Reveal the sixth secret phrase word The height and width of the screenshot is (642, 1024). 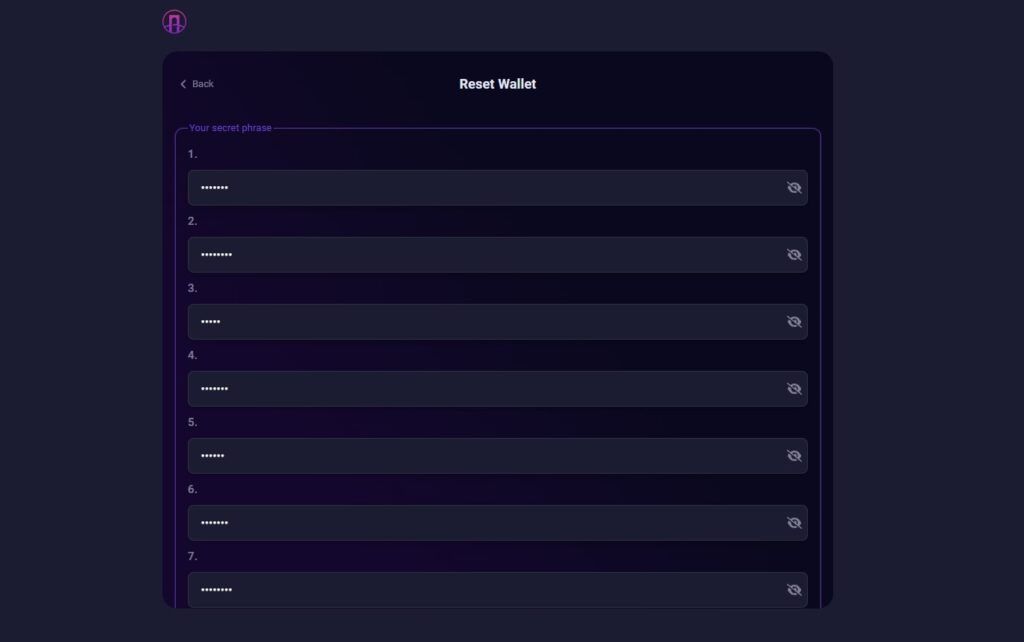[794, 523]
